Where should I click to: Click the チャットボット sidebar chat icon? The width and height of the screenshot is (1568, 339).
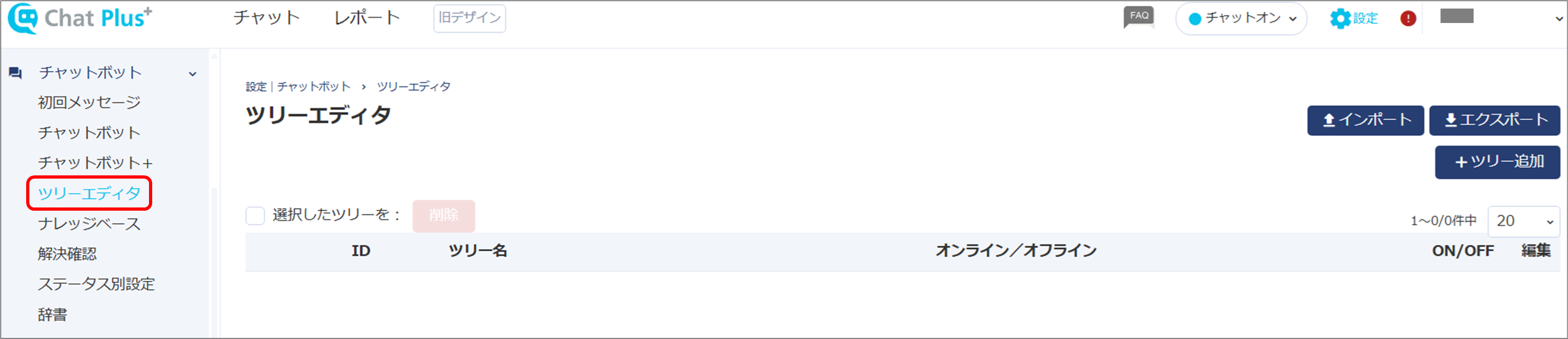tap(15, 74)
